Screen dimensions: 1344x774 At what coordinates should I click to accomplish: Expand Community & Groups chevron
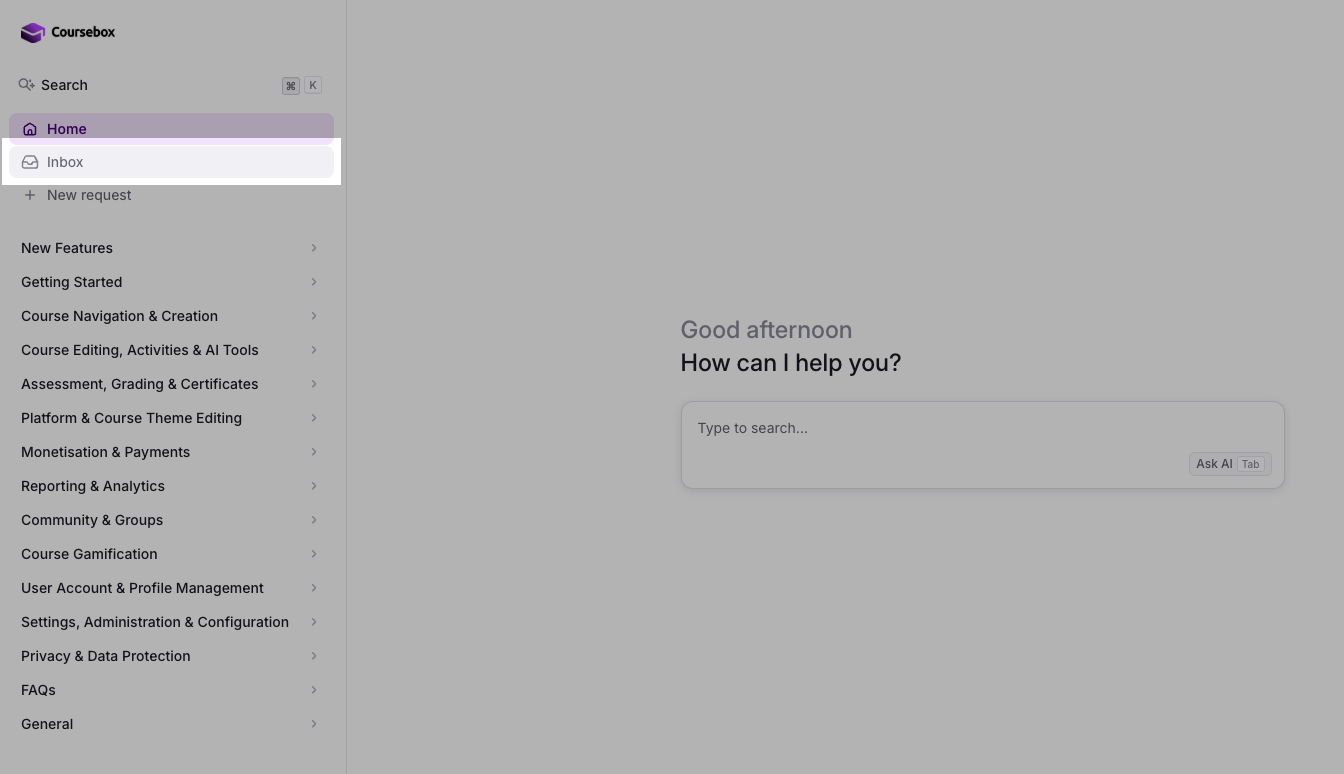pyautogui.click(x=314, y=520)
